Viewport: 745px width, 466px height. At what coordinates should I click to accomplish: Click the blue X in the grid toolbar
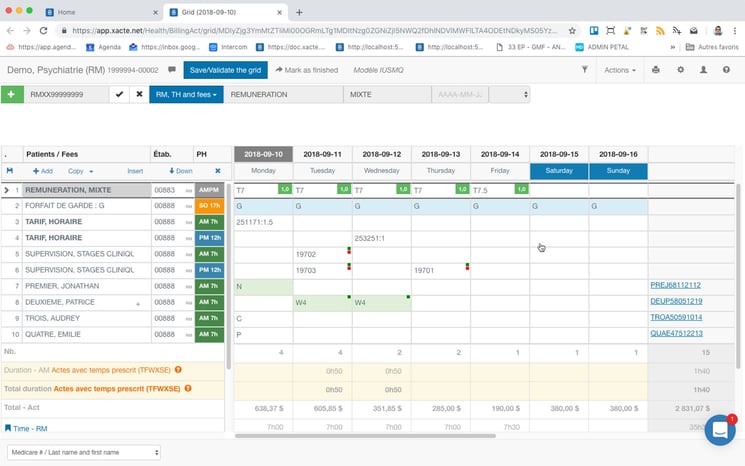[218, 171]
